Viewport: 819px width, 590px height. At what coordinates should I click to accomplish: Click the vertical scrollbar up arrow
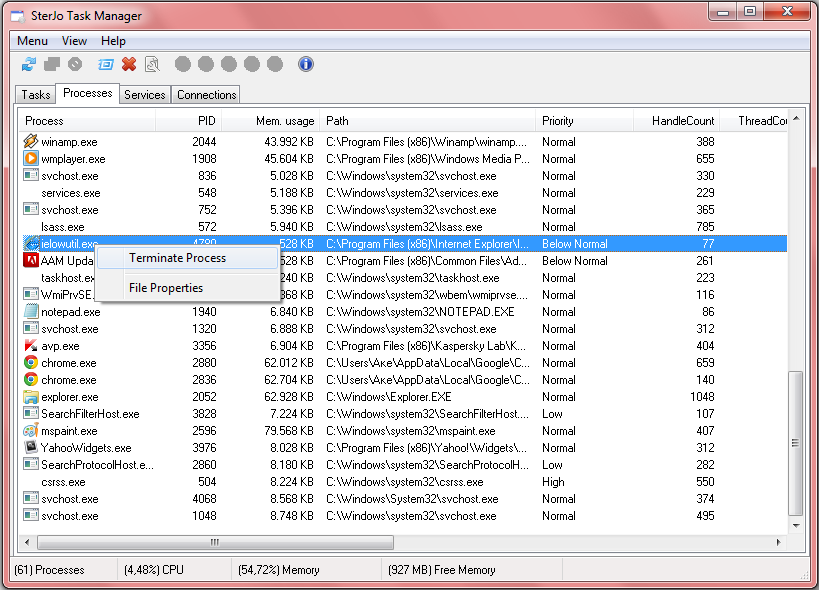[x=796, y=119]
